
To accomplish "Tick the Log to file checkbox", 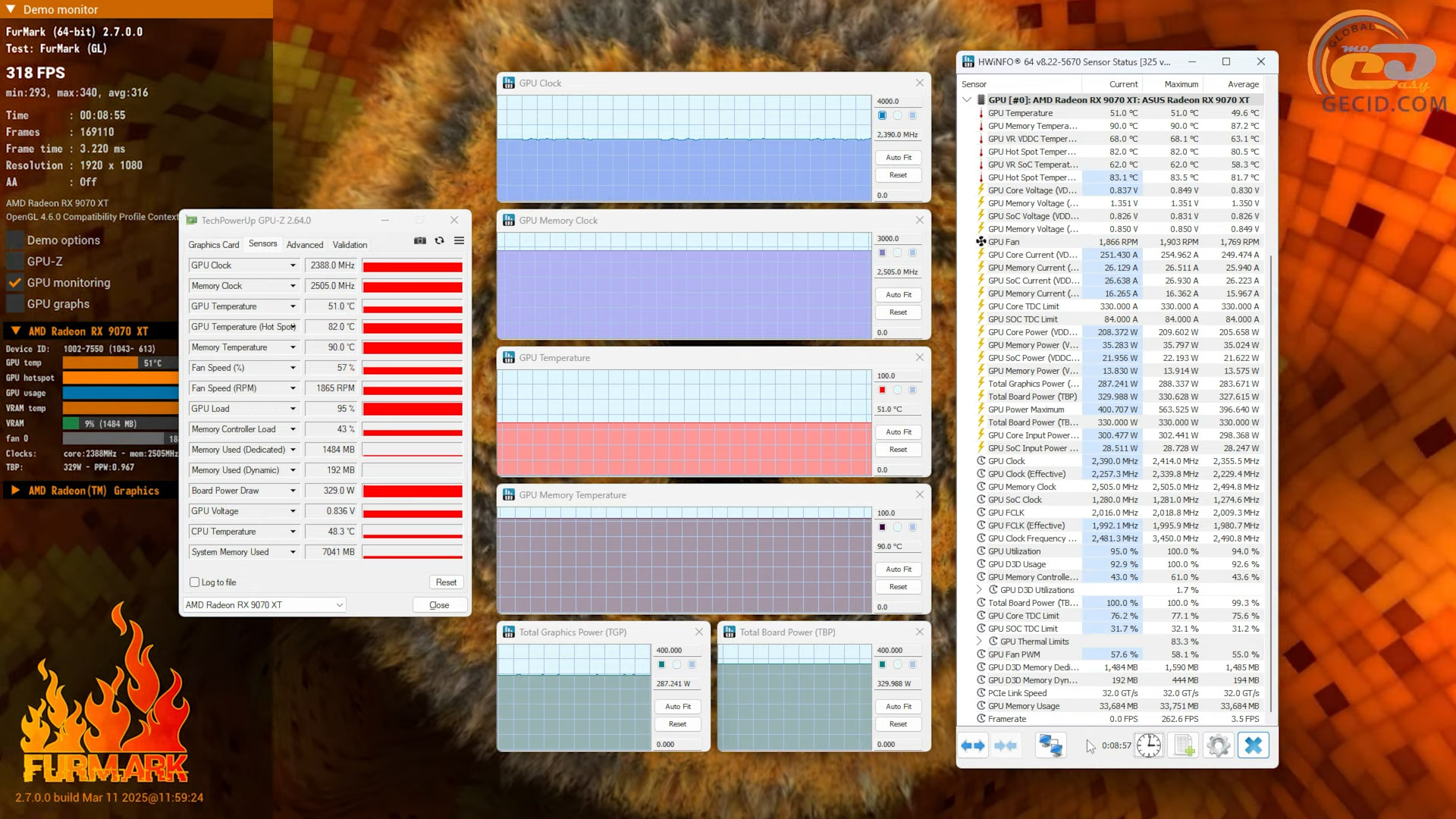I will pos(195,582).
